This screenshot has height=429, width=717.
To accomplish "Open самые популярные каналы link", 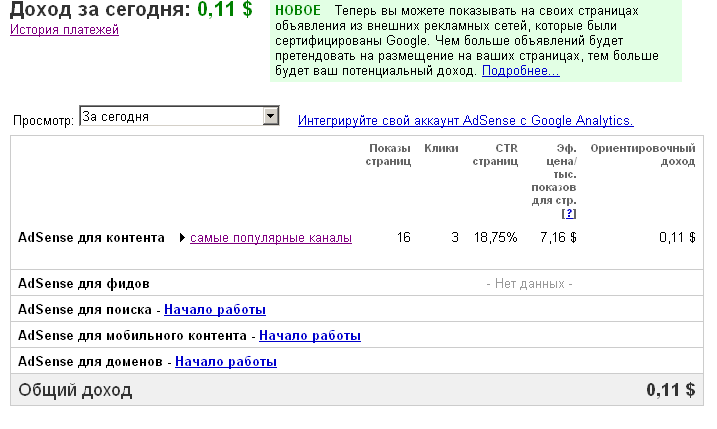I will 271,238.
